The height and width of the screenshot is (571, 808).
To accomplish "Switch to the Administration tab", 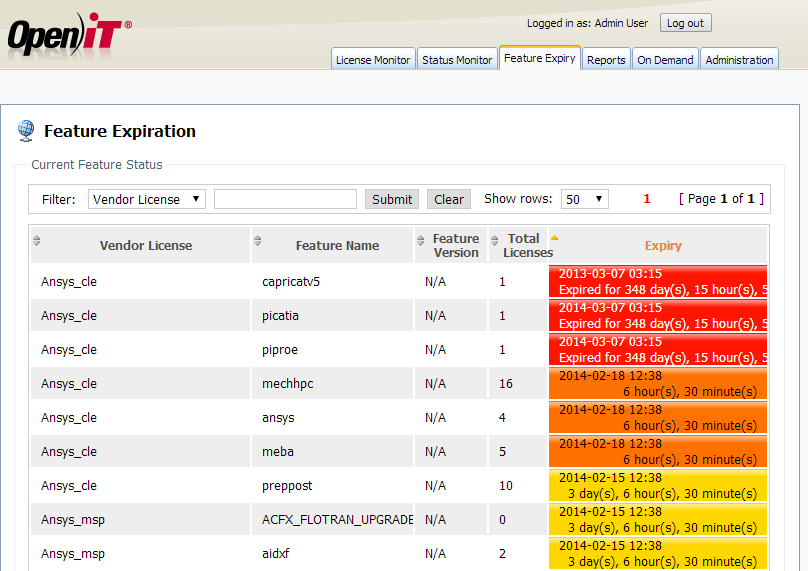I will (x=739, y=60).
